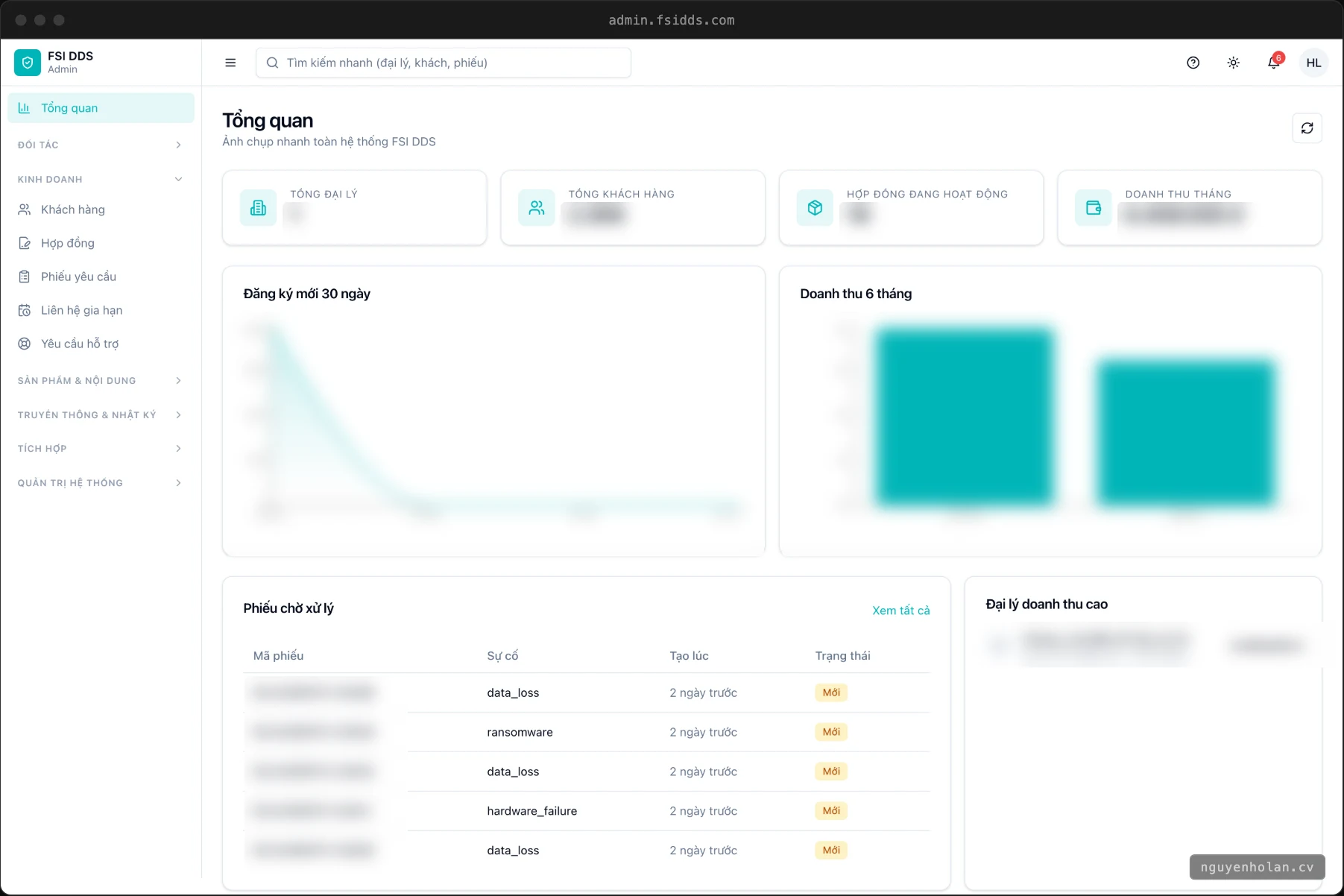The width and height of the screenshot is (1344, 896).
Task: Click the hamburger menu icon to collapse sidebar
Action: coord(230,63)
